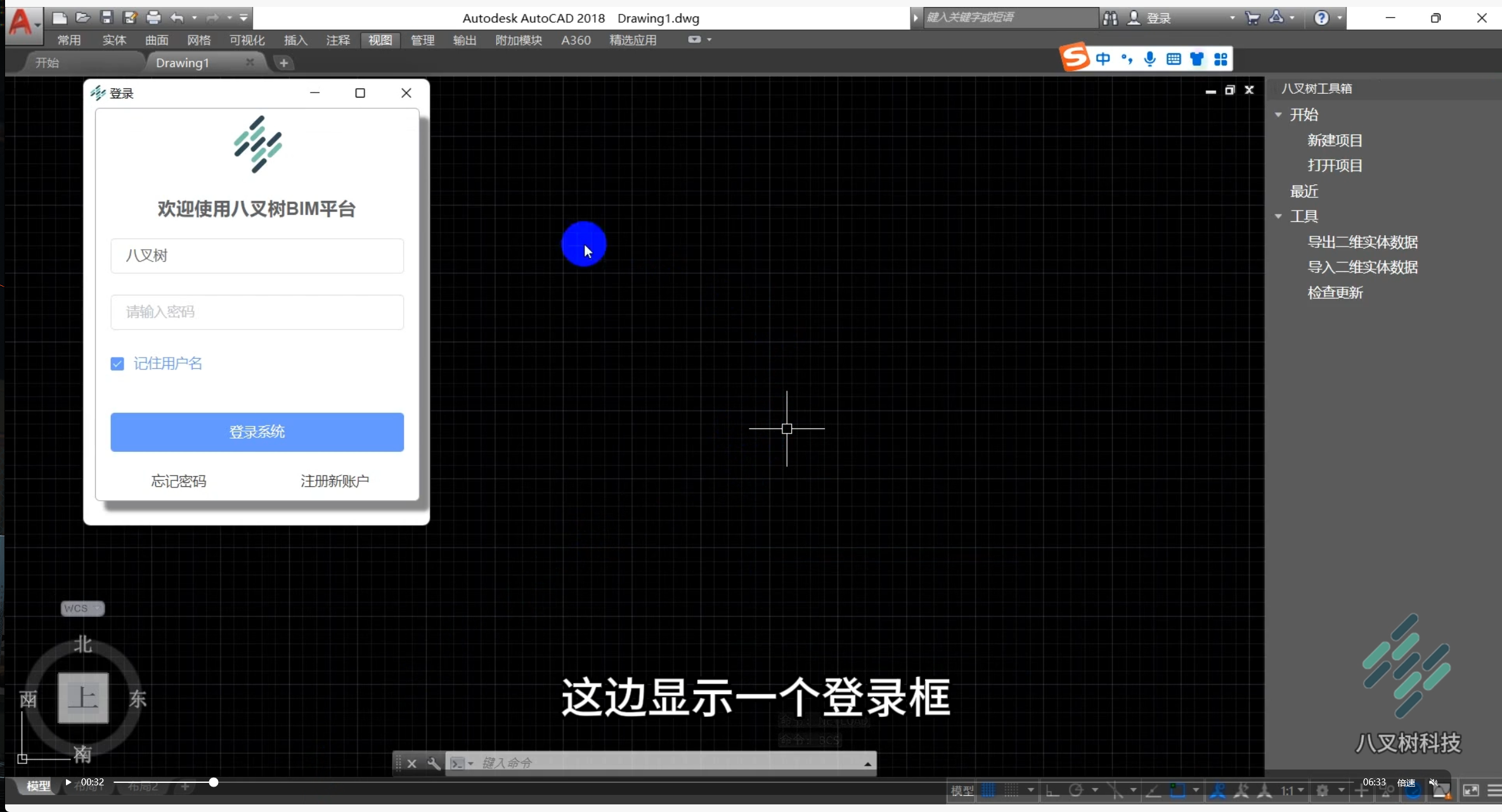The height and width of the screenshot is (812, 1502).
Task: Open the Sogou soft keyboard icon
Action: [x=1174, y=59]
